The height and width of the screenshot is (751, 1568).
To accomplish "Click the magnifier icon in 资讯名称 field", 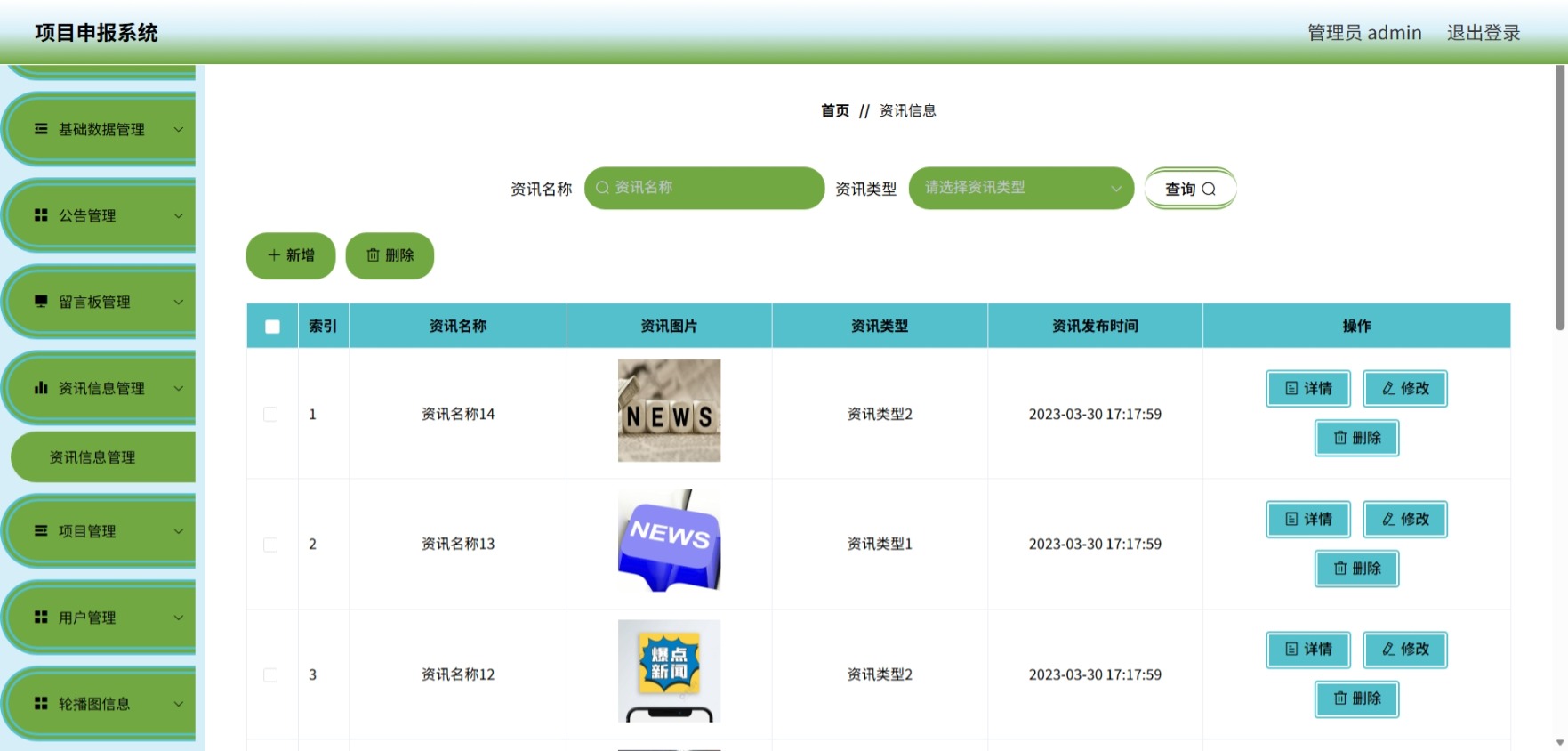I will [x=603, y=188].
